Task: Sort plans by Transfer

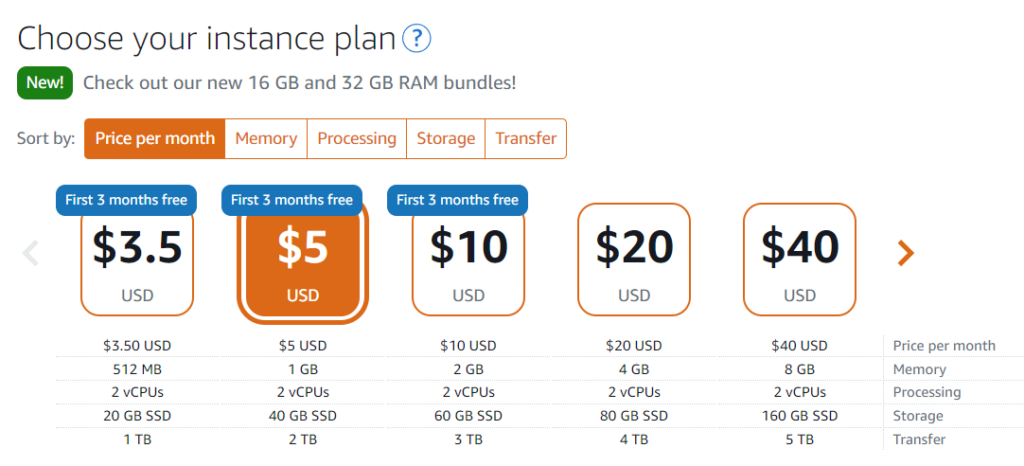Action: pyautogui.click(x=526, y=138)
